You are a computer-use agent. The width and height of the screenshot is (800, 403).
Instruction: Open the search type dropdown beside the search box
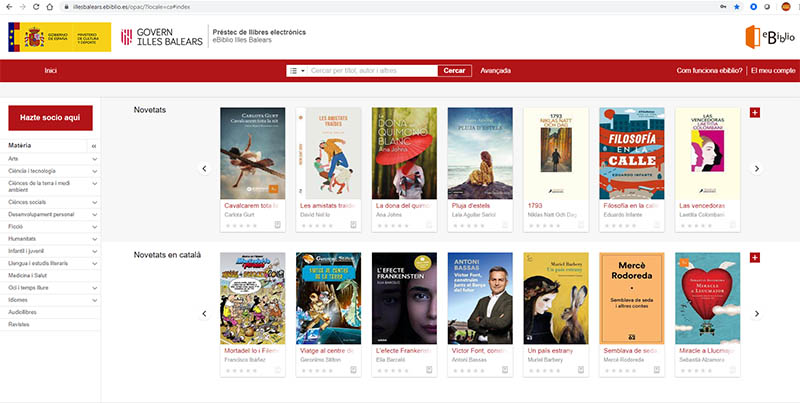point(297,71)
